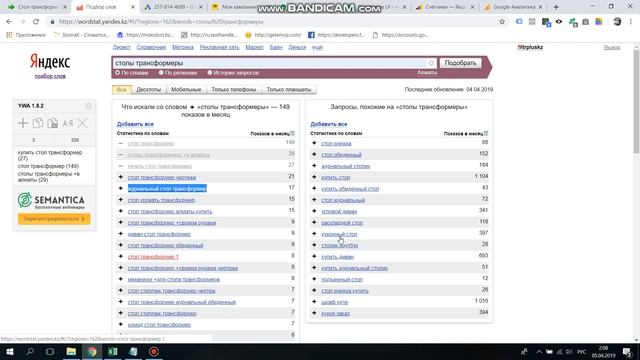Expand the 'ещё' services menu
The image size is (640, 360).
pyautogui.click(x=317, y=47)
